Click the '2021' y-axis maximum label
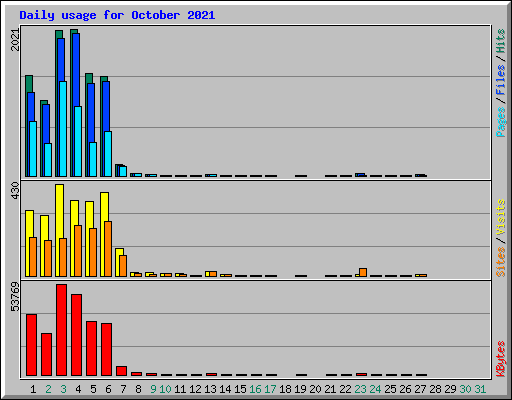This screenshot has height=400, width=512. [15, 40]
